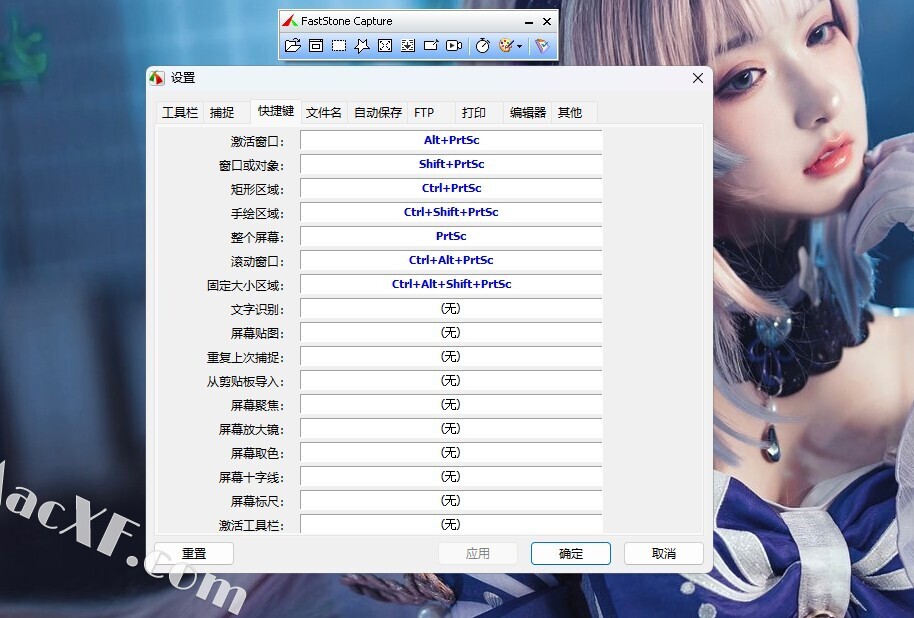Switch to the FTP tab
Image resolution: width=914 pixels, height=618 pixels.
(x=424, y=113)
